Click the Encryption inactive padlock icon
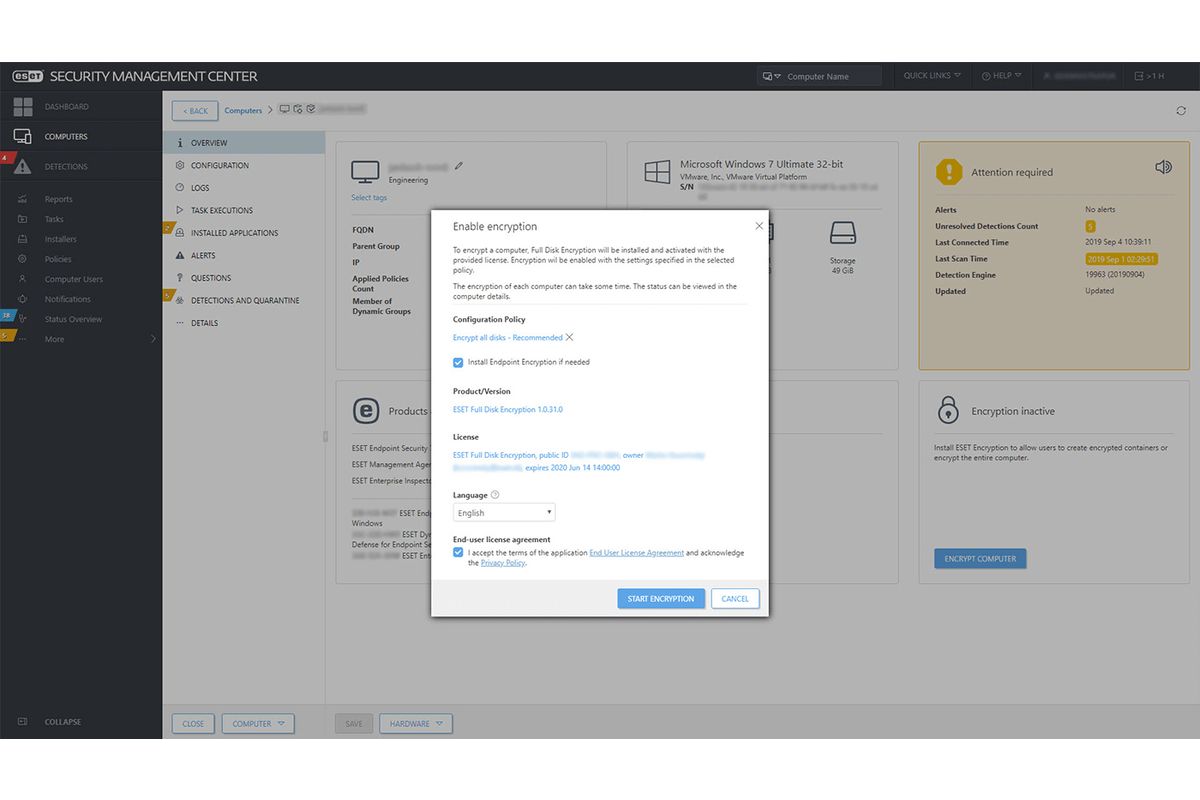1200x800 pixels. pyautogui.click(x=948, y=410)
